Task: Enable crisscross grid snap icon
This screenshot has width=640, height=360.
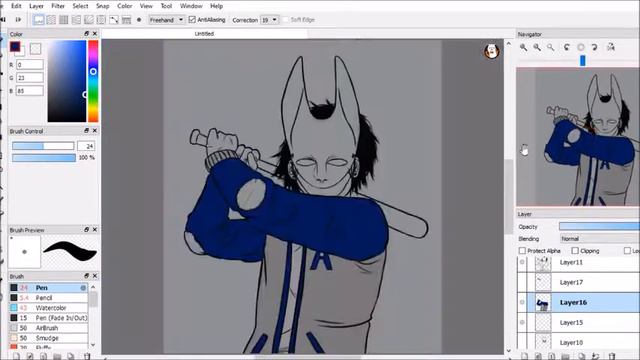Action: coord(64,20)
